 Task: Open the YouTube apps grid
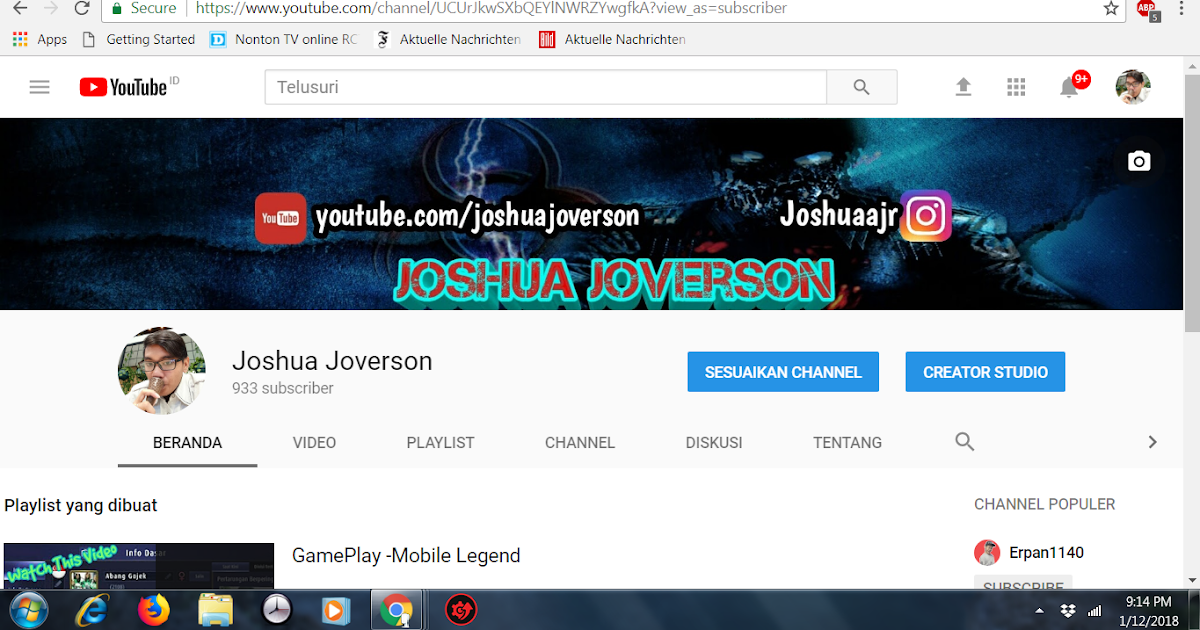(1016, 87)
